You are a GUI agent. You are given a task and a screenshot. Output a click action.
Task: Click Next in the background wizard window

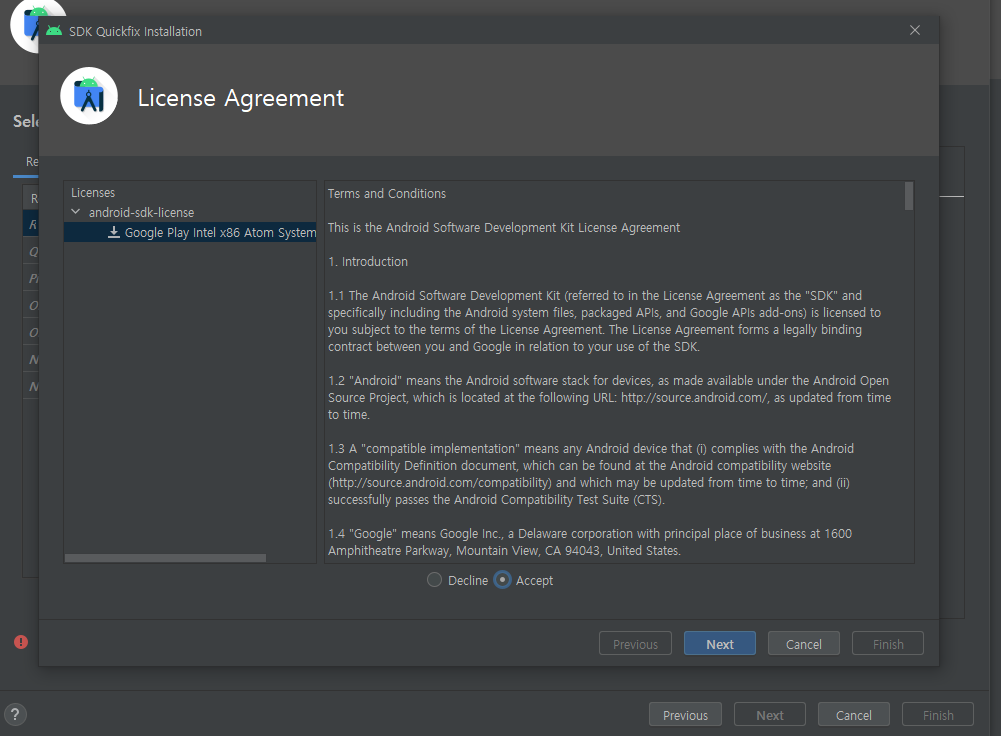click(769, 715)
